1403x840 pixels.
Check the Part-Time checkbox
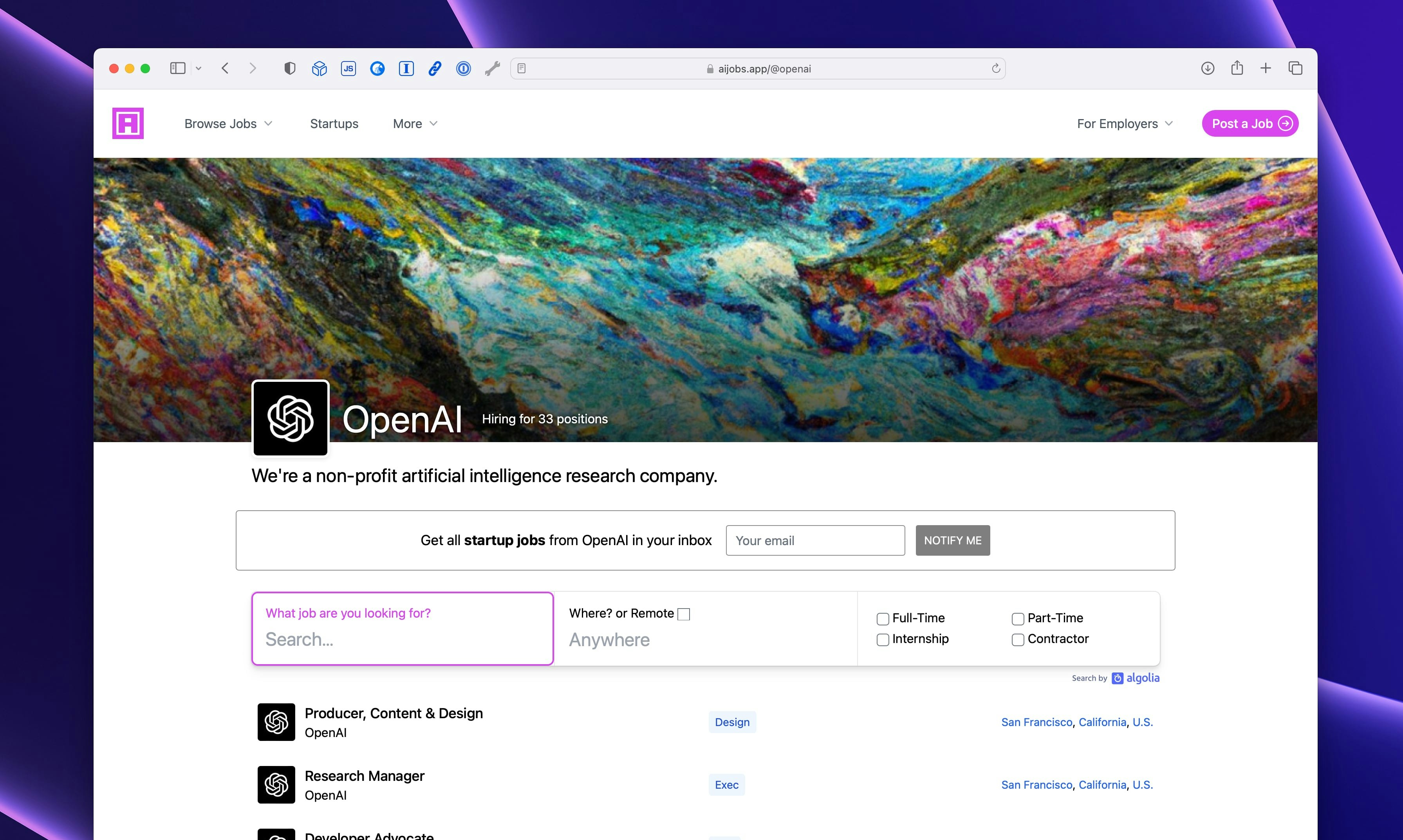(x=1018, y=619)
